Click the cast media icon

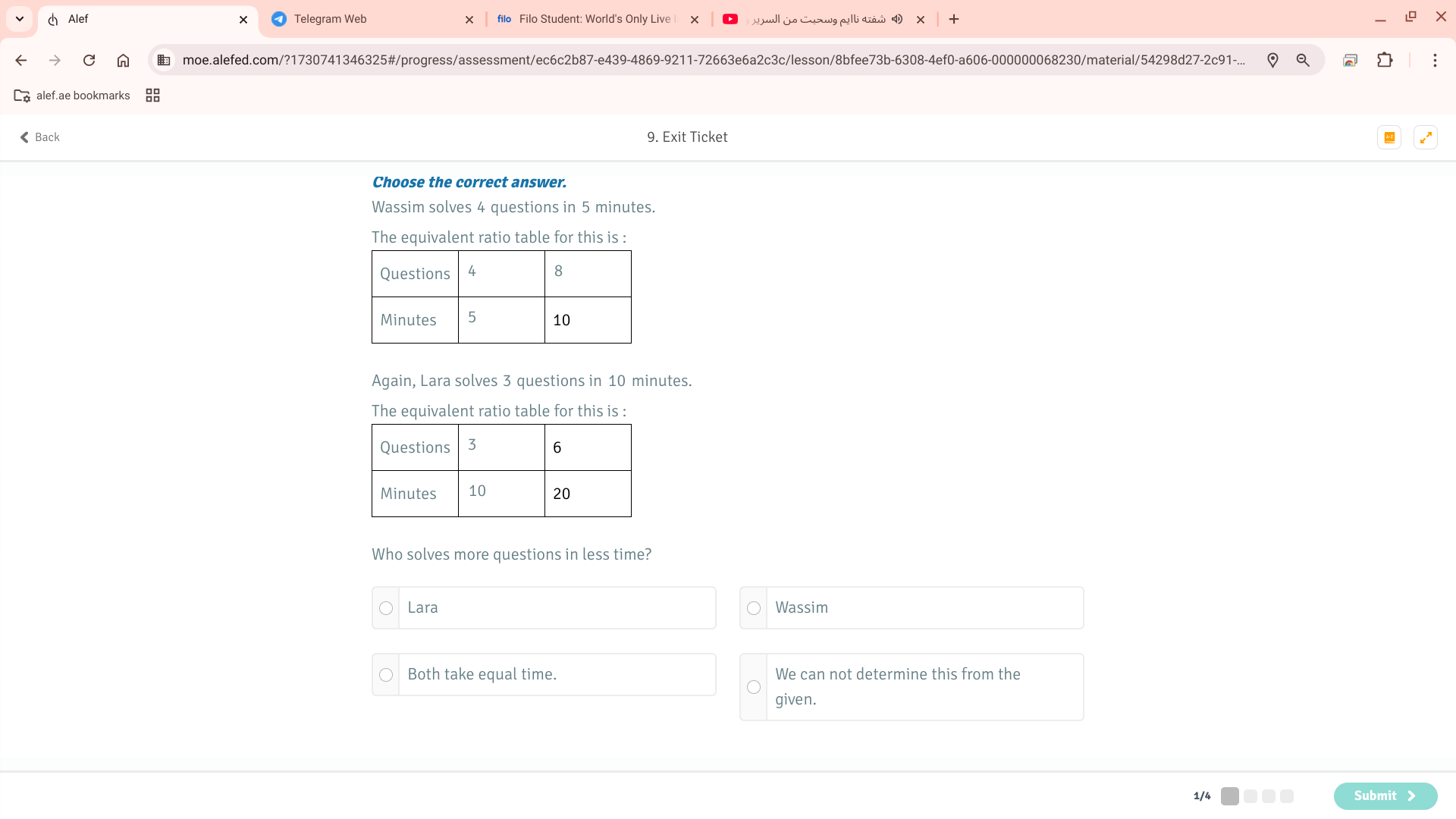click(x=1350, y=60)
